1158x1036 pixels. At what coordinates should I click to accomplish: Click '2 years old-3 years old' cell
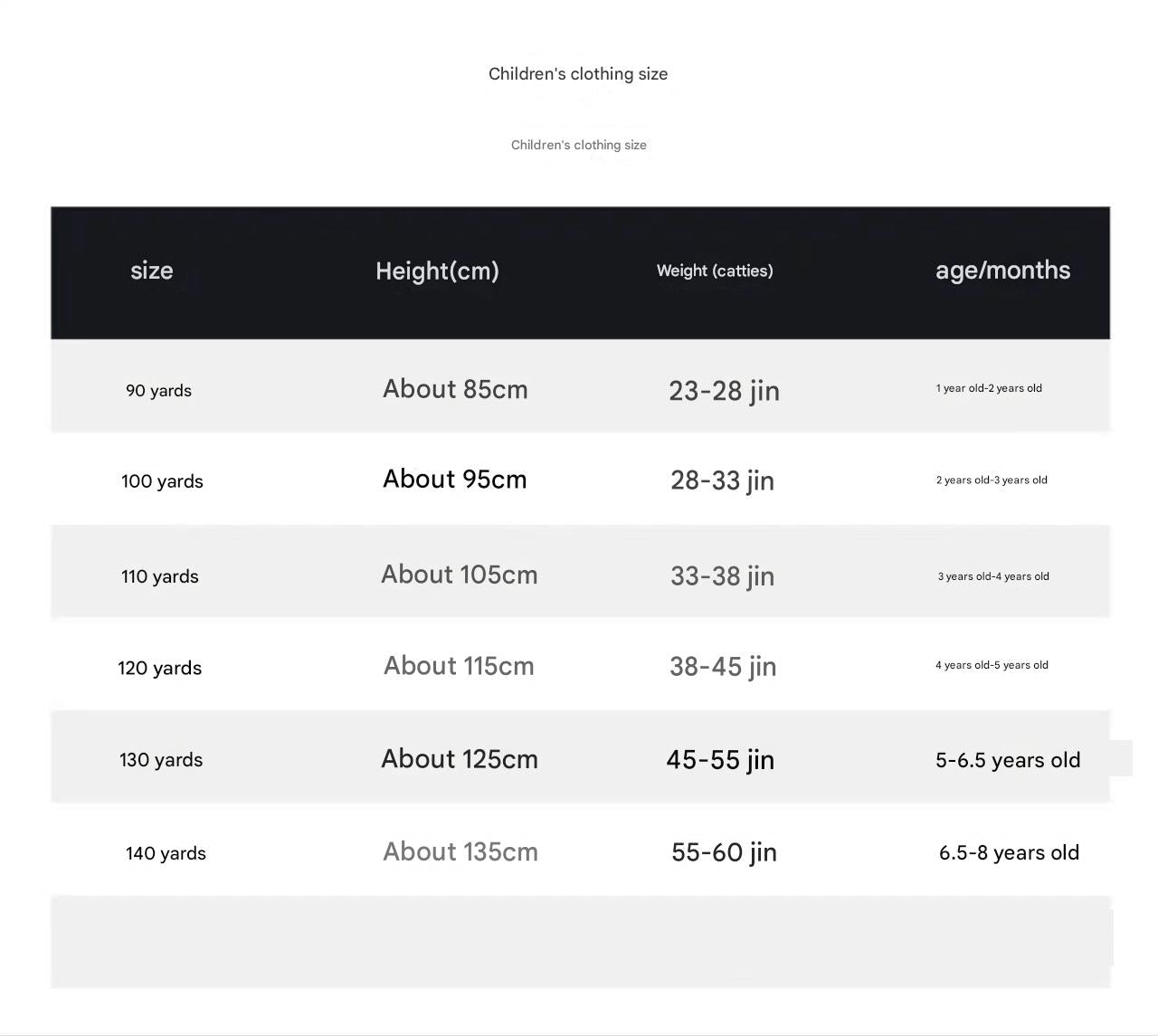pyautogui.click(x=992, y=480)
